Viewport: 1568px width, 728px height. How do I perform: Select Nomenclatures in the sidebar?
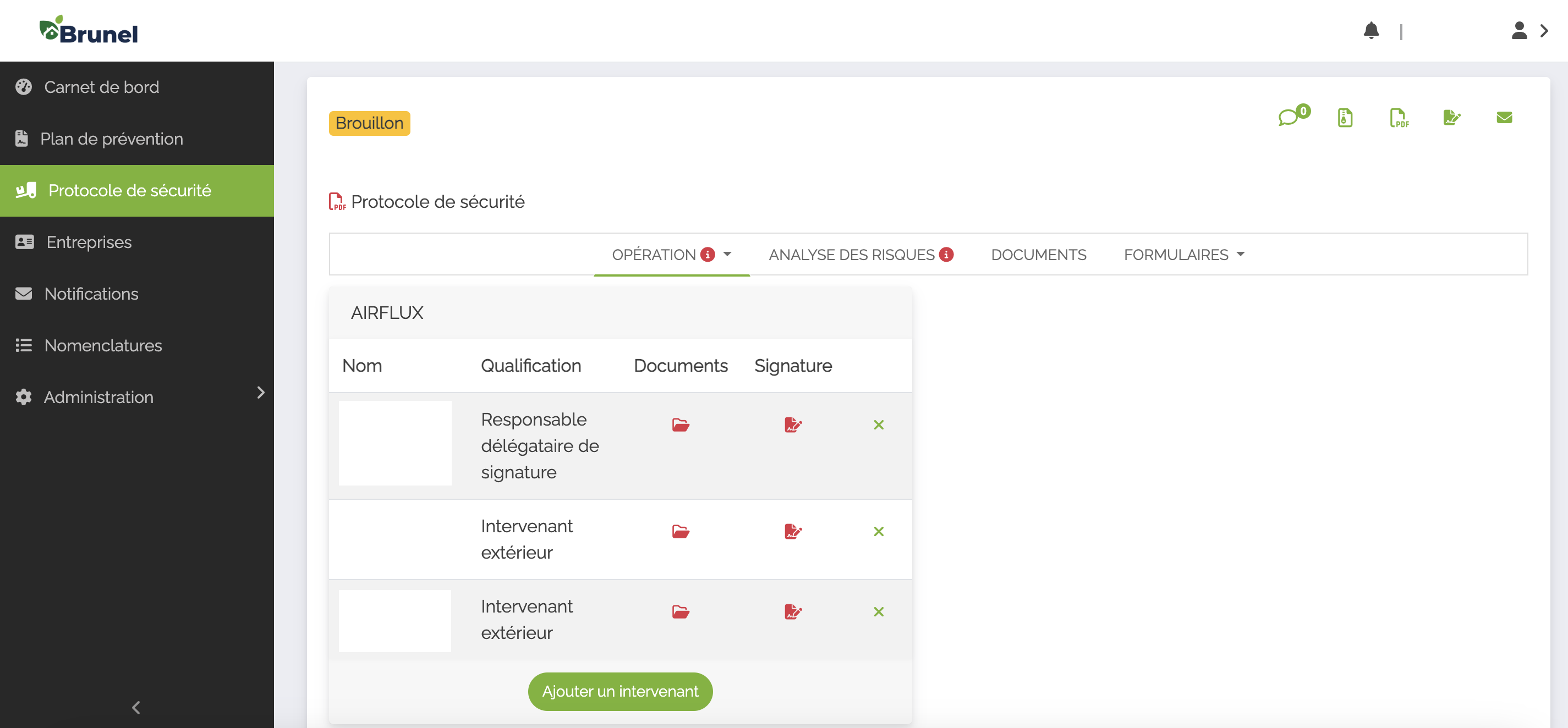(x=103, y=345)
